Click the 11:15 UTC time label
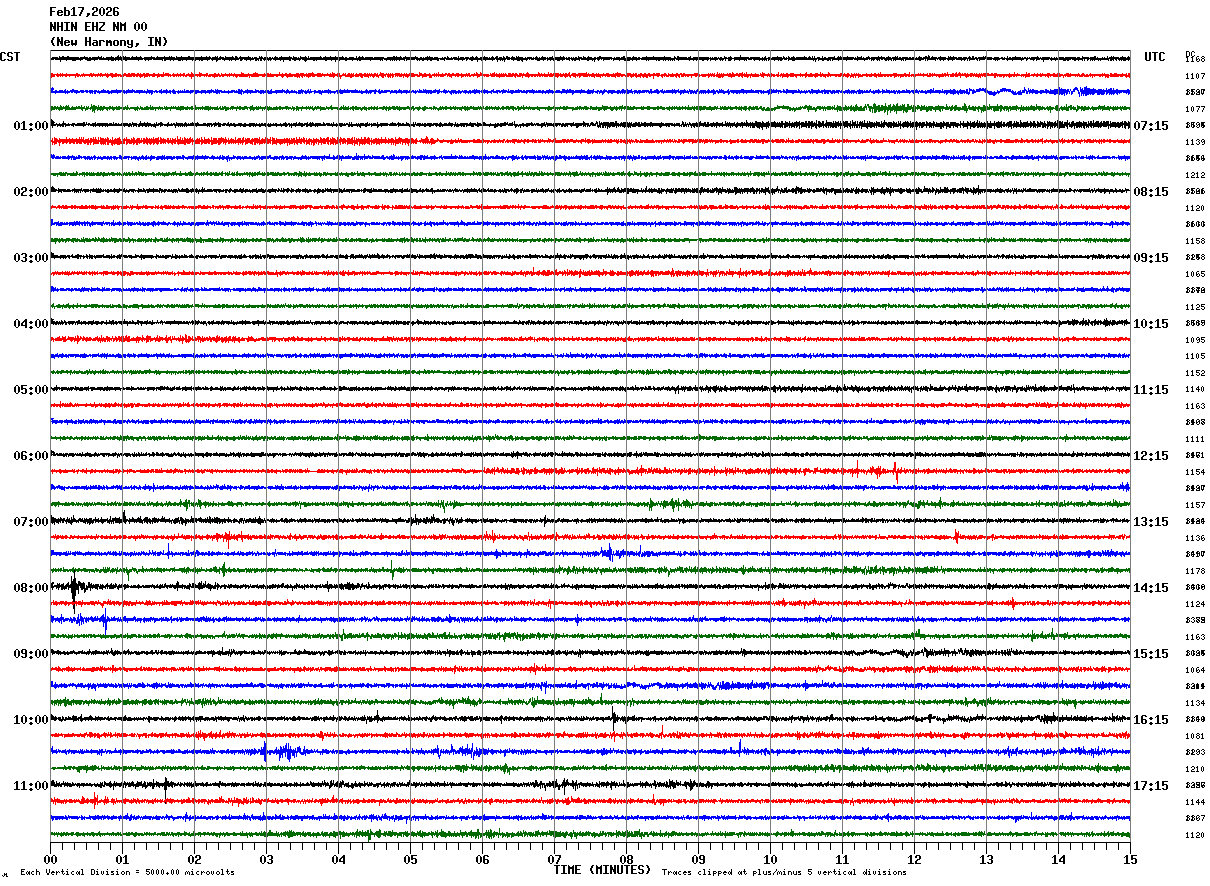 (x=1151, y=390)
